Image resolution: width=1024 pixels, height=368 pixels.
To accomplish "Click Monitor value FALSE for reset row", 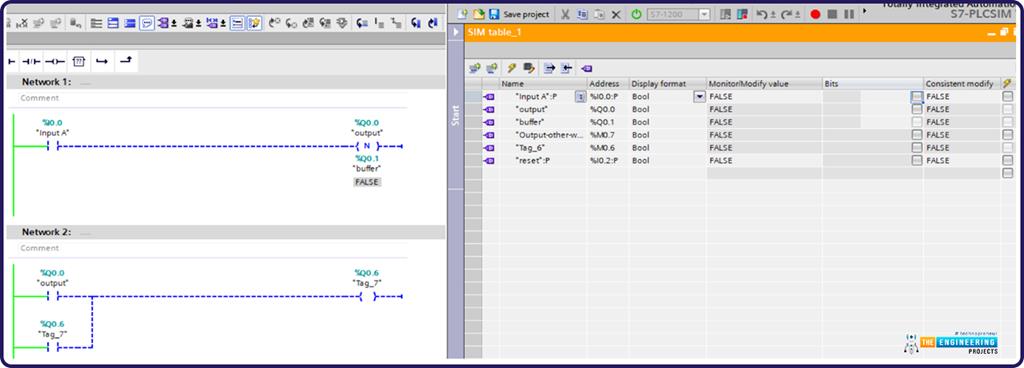I will (x=764, y=160).
